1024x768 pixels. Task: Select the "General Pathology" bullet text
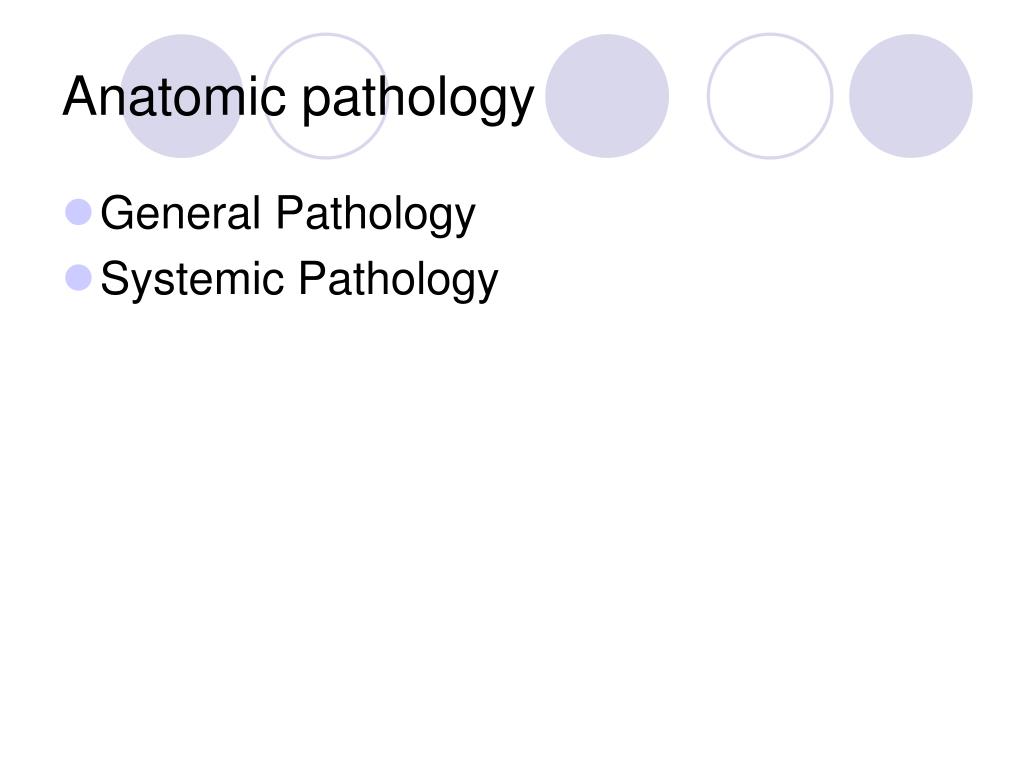click(288, 214)
